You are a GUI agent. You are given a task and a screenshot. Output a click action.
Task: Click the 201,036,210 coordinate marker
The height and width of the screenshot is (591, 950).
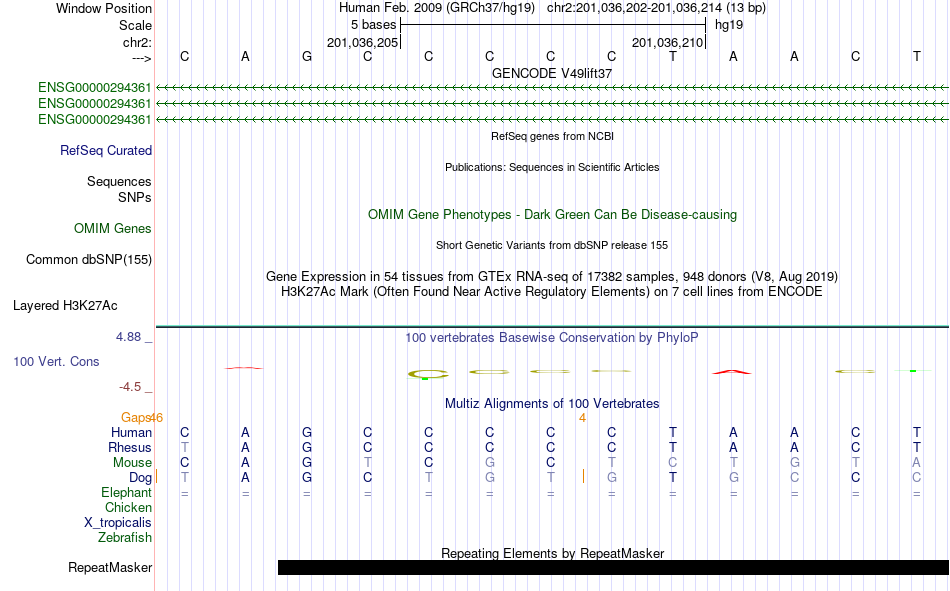pyautogui.click(x=667, y=42)
